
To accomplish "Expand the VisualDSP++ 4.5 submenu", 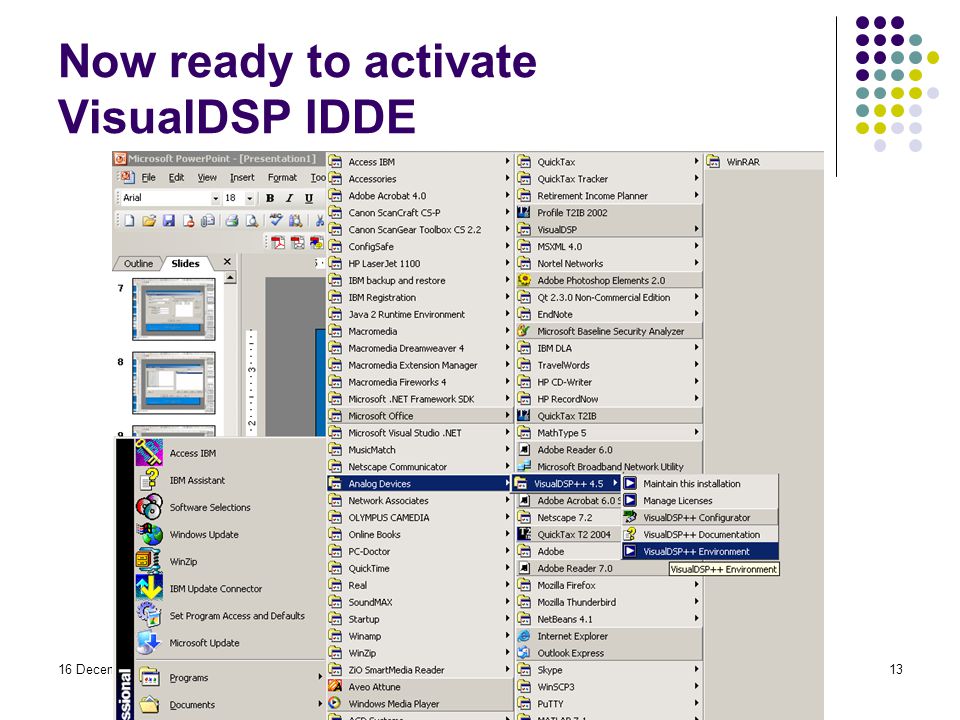I will click(x=567, y=484).
